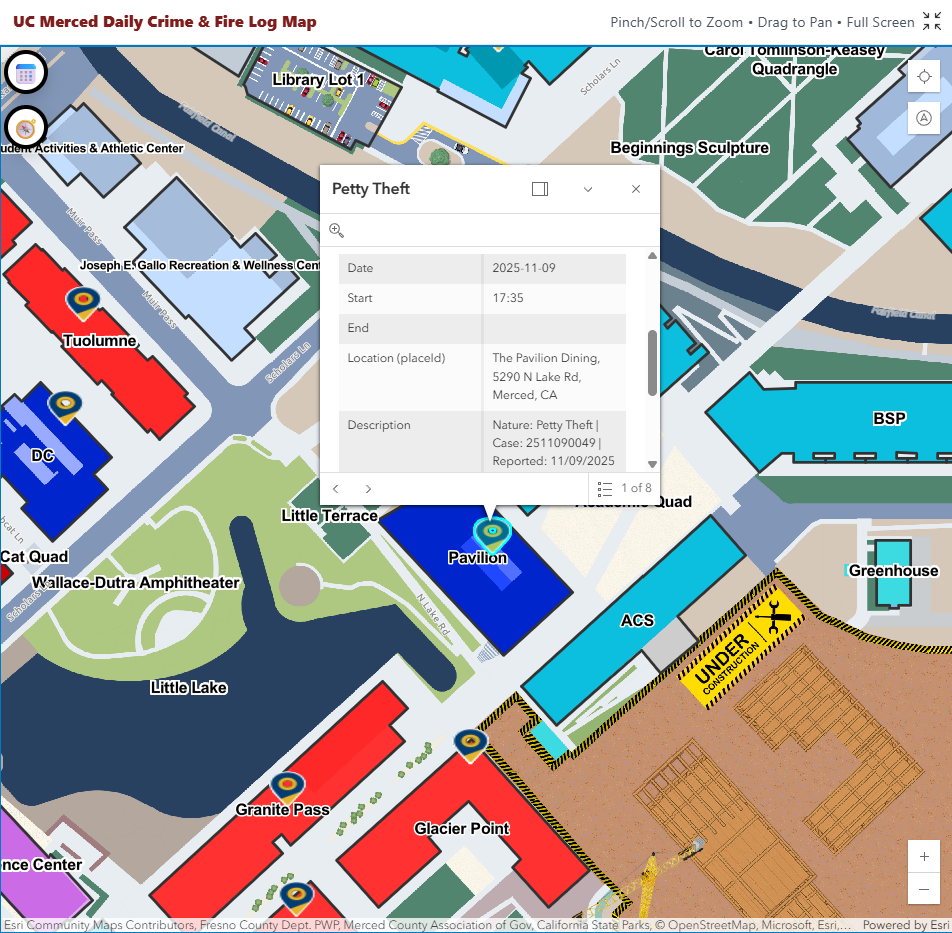Advance to next record with right chevron
Image resolution: width=952 pixels, height=933 pixels.
[367, 489]
